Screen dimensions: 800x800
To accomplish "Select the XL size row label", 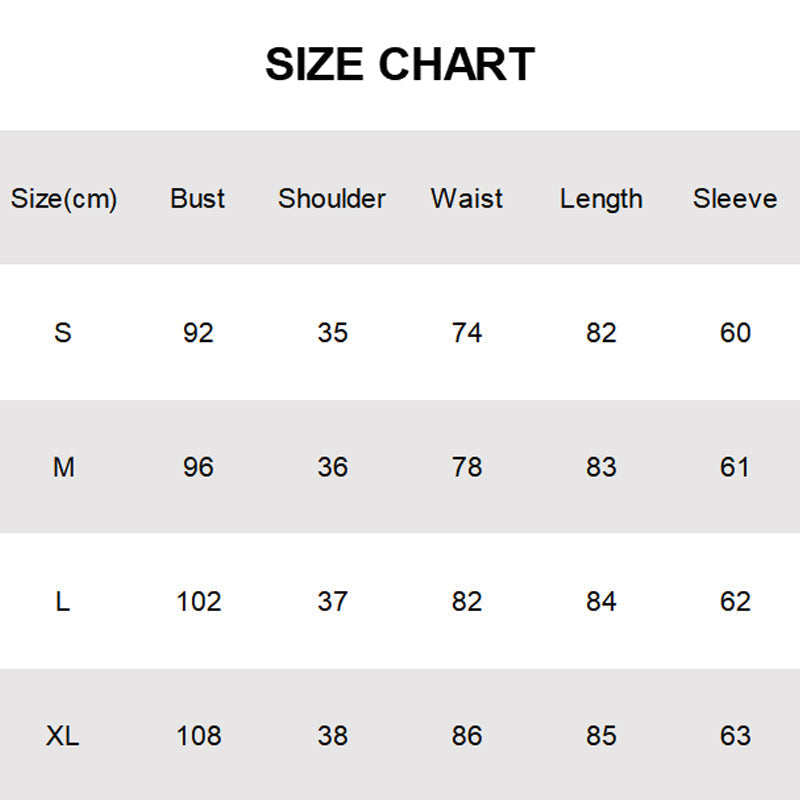I will [x=63, y=736].
